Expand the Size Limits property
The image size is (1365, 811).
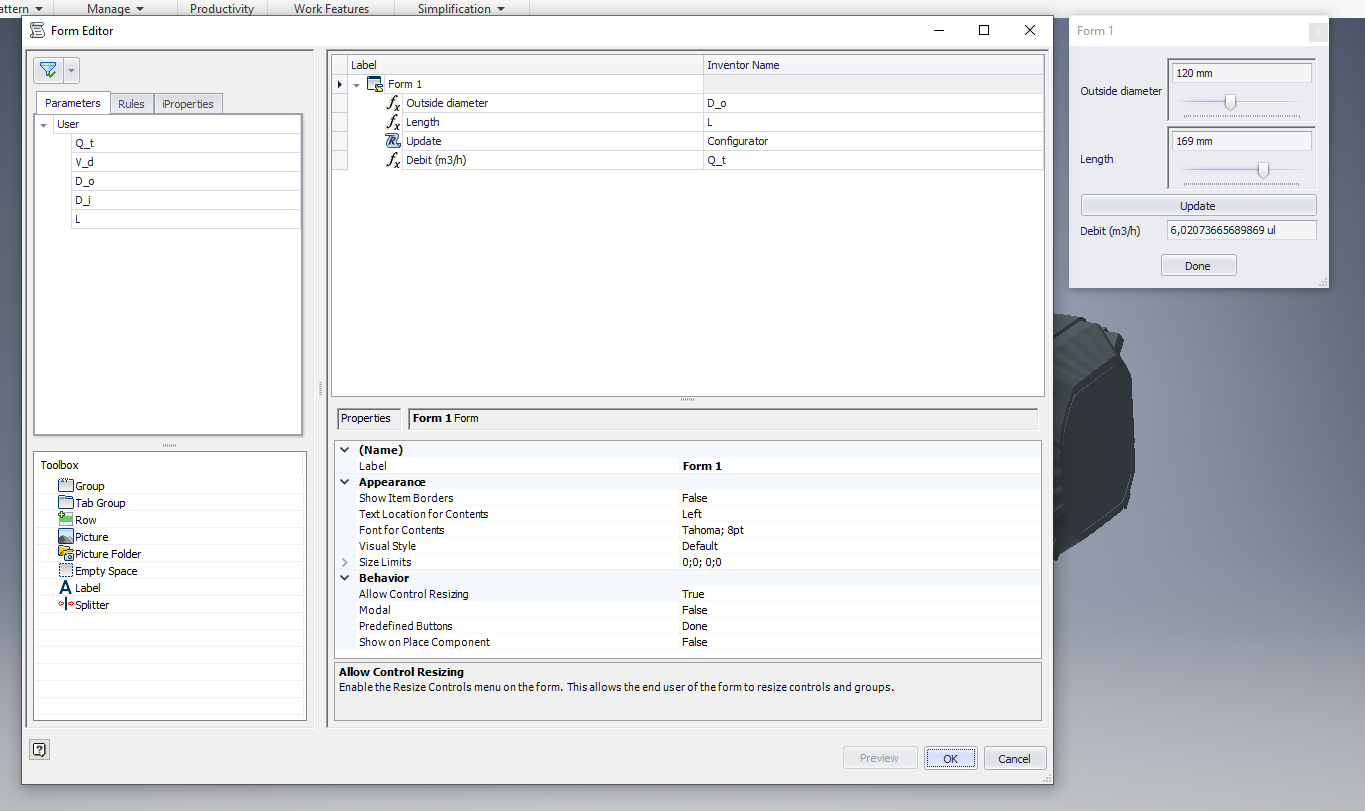pyautogui.click(x=344, y=561)
